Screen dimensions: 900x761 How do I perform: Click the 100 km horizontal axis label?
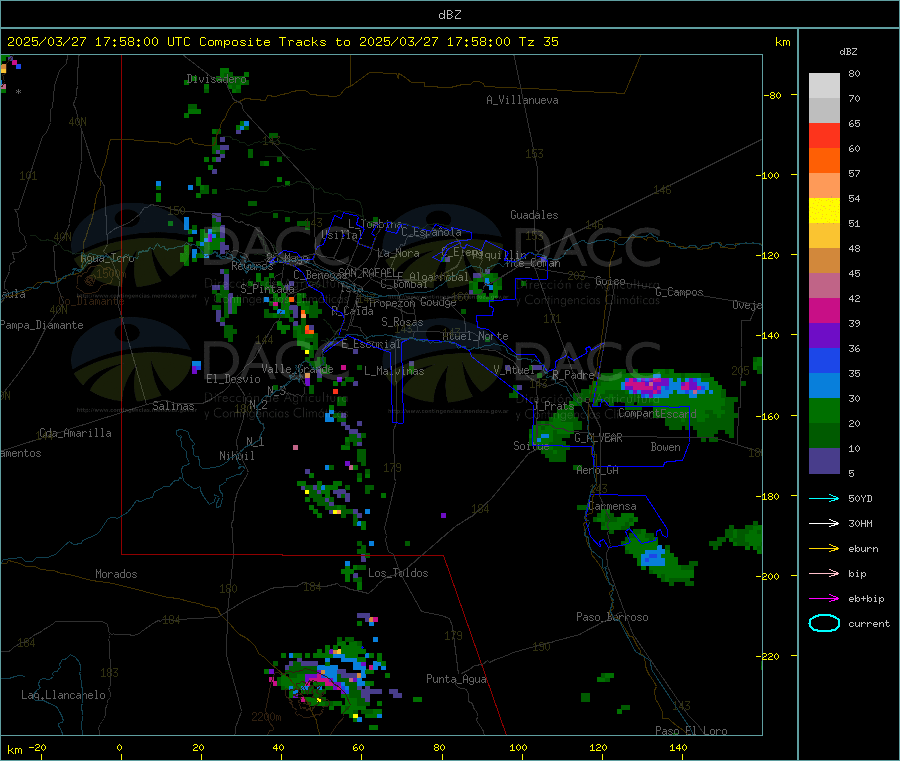click(518, 747)
